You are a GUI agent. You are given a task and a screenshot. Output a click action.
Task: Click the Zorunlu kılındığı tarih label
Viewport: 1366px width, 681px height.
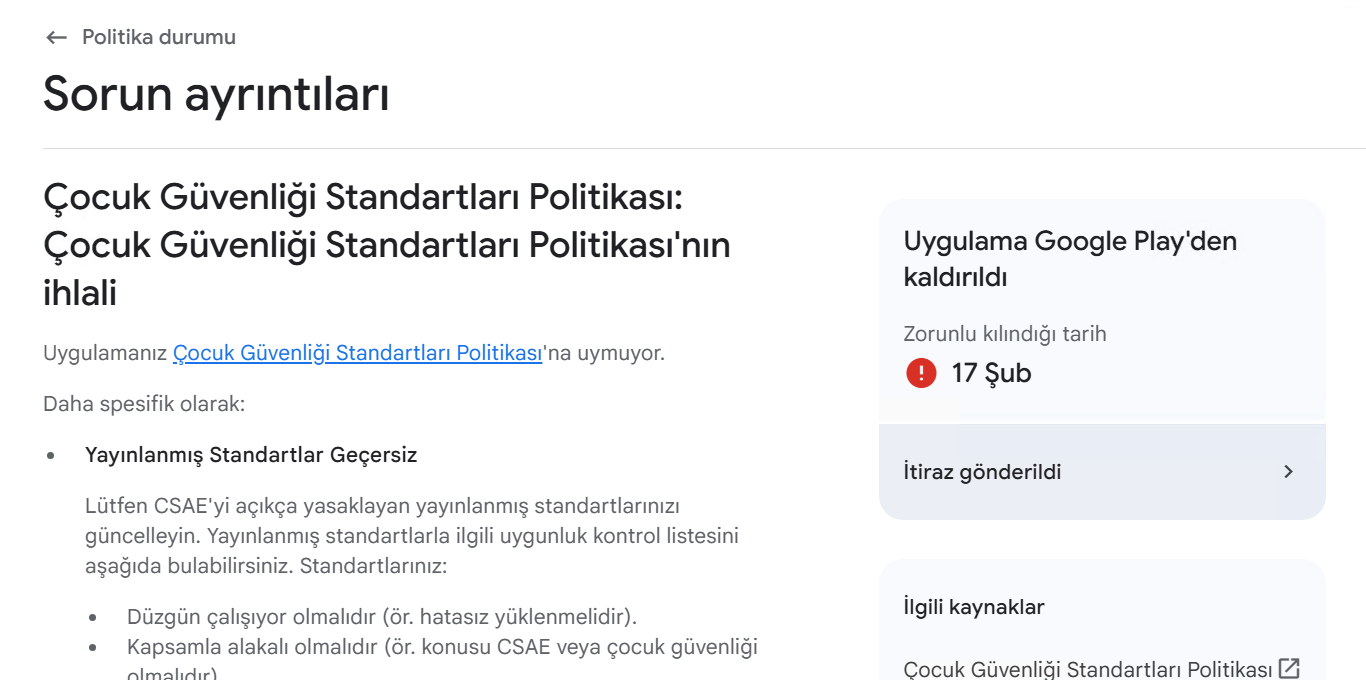1005,334
